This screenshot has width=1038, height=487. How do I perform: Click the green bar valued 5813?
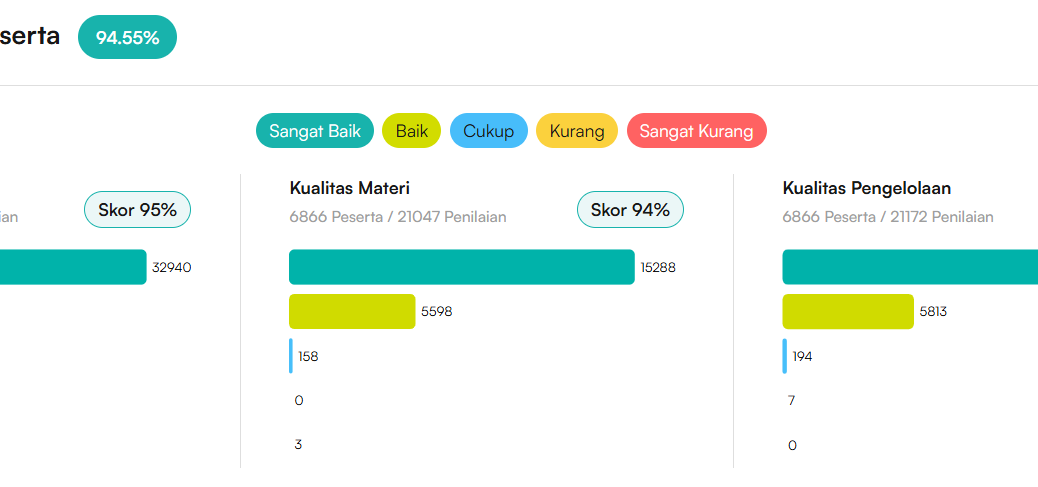click(847, 311)
